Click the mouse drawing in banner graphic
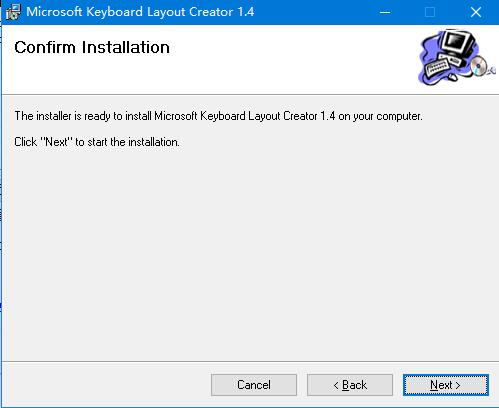Viewport: 499px width, 408px height. tap(453, 77)
